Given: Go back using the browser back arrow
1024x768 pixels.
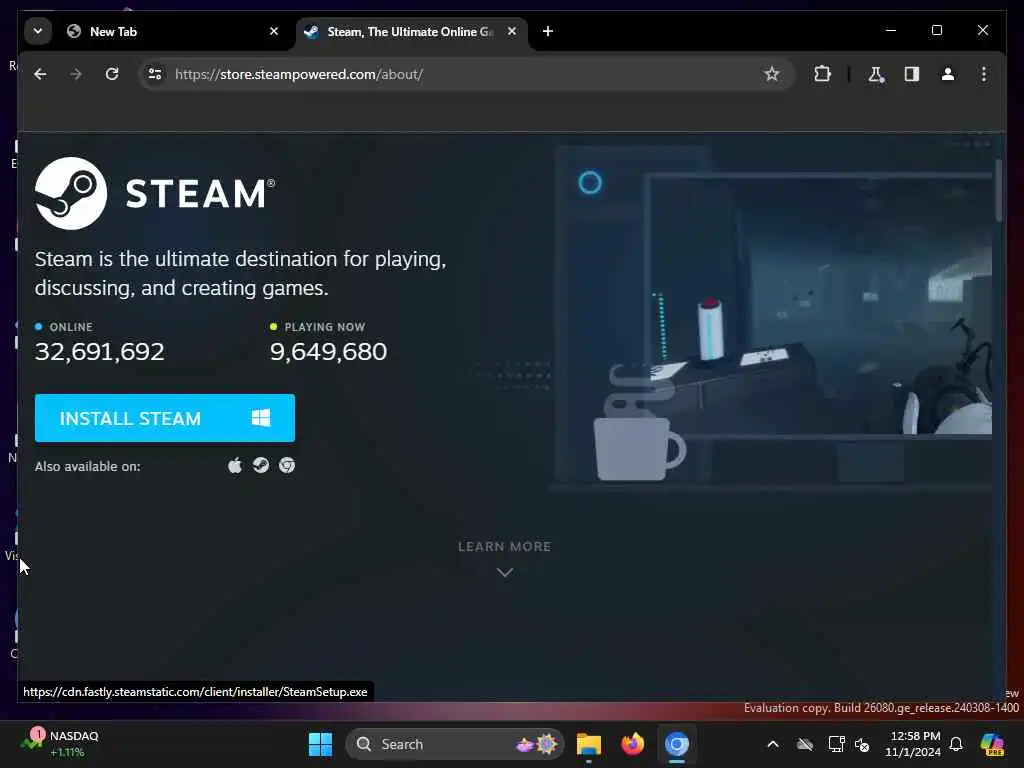Looking at the screenshot, I should click(40, 74).
